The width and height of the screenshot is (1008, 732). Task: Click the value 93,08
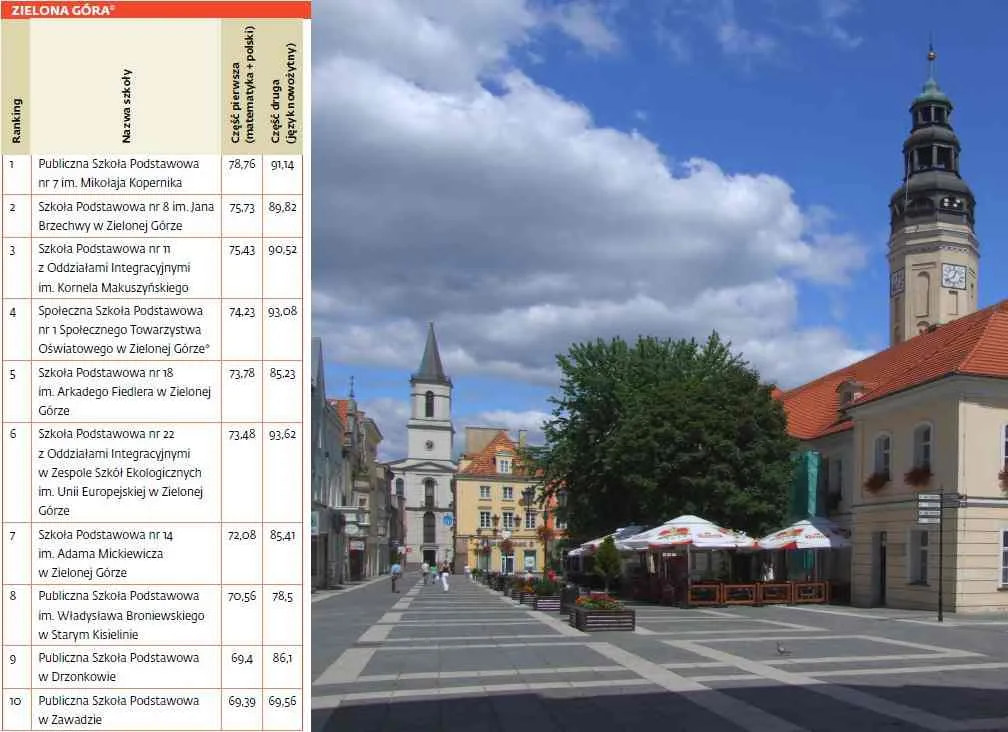pos(282,311)
